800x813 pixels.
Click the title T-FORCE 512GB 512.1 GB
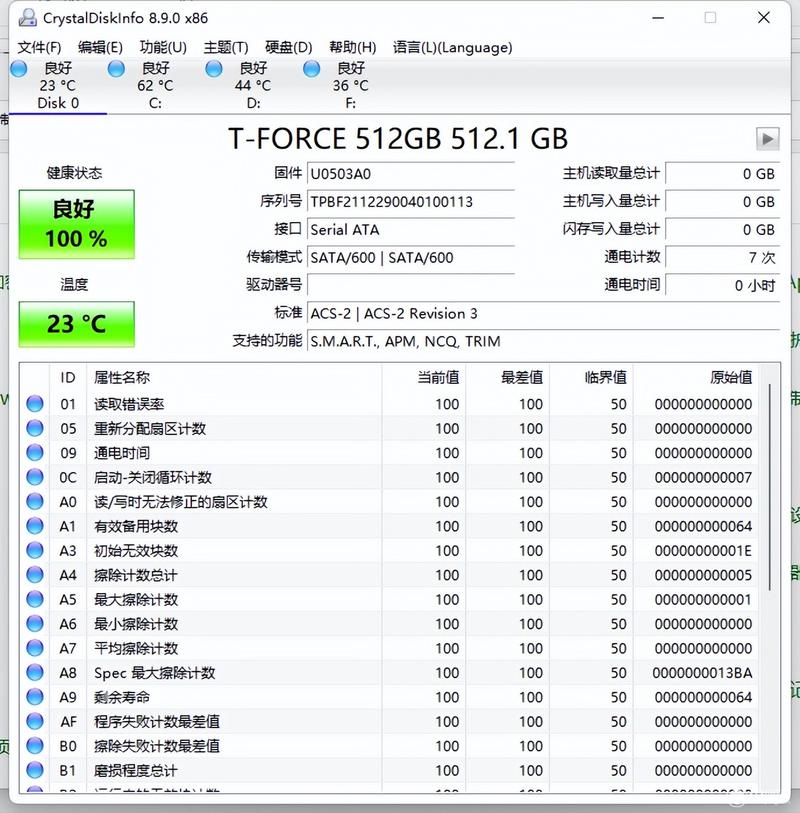click(x=398, y=139)
